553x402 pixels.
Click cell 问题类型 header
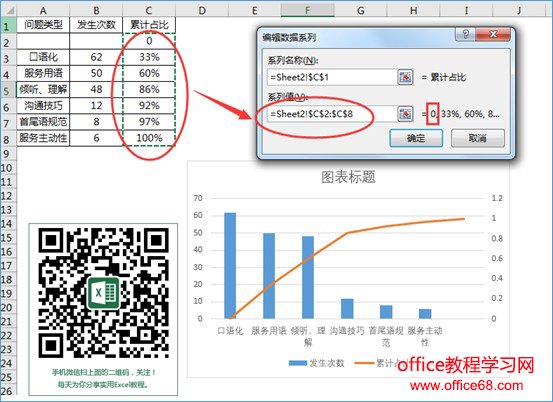pyautogui.click(x=43, y=25)
